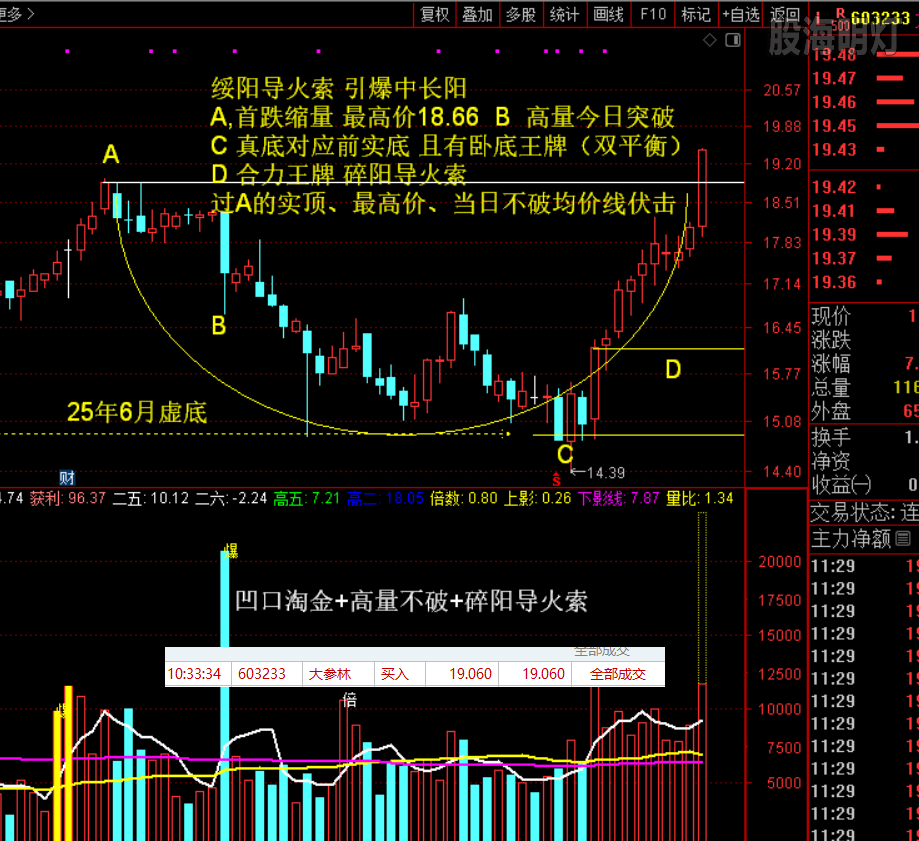The width and height of the screenshot is (919, 841).
Task: Click the 14.39 low price label
Action: click(605, 472)
